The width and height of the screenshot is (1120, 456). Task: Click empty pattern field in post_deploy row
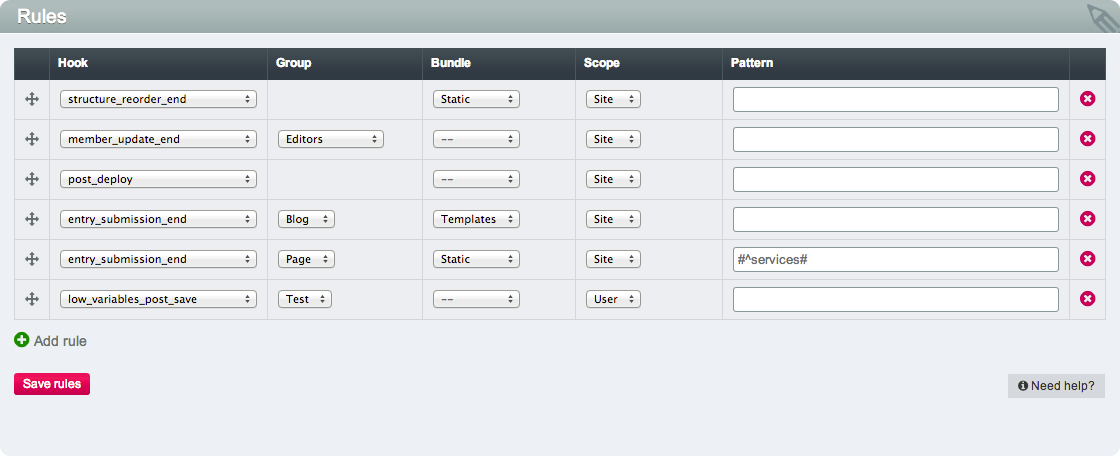[895, 179]
